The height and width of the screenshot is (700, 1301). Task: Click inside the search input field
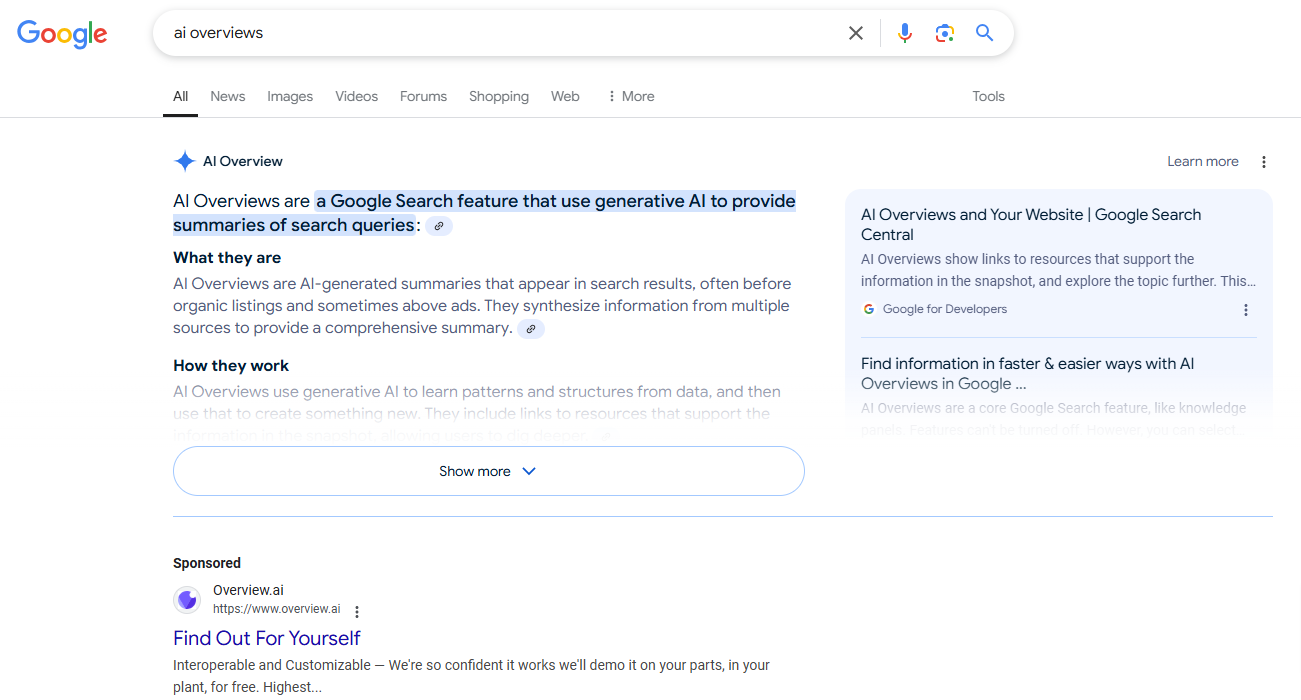pos(500,33)
